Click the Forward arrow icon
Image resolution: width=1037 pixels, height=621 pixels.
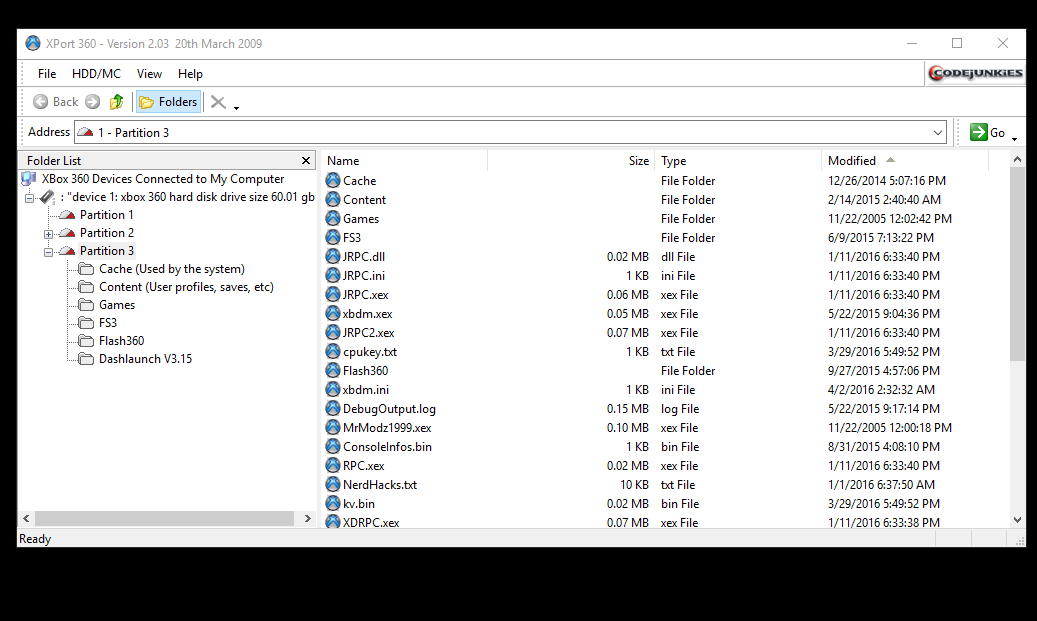[x=93, y=102]
